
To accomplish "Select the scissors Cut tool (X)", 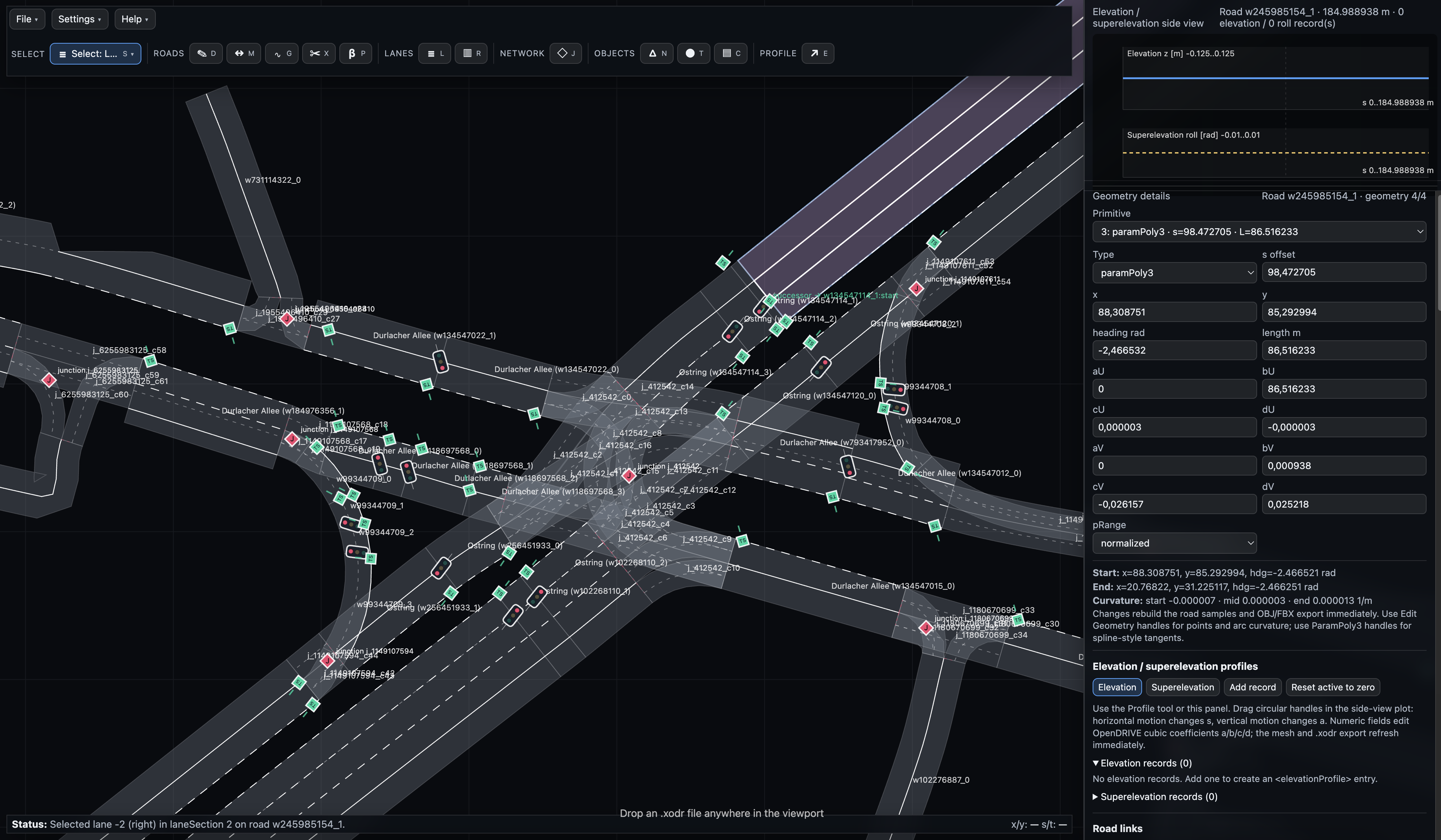I will point(318,53).
